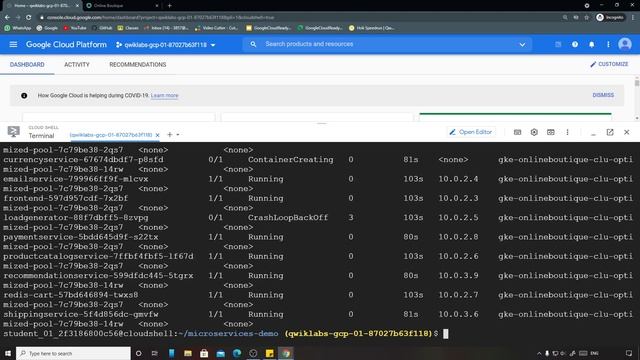Click the terminal prompt cursor
Screen dimensions: 640x360
coord(445,333)
